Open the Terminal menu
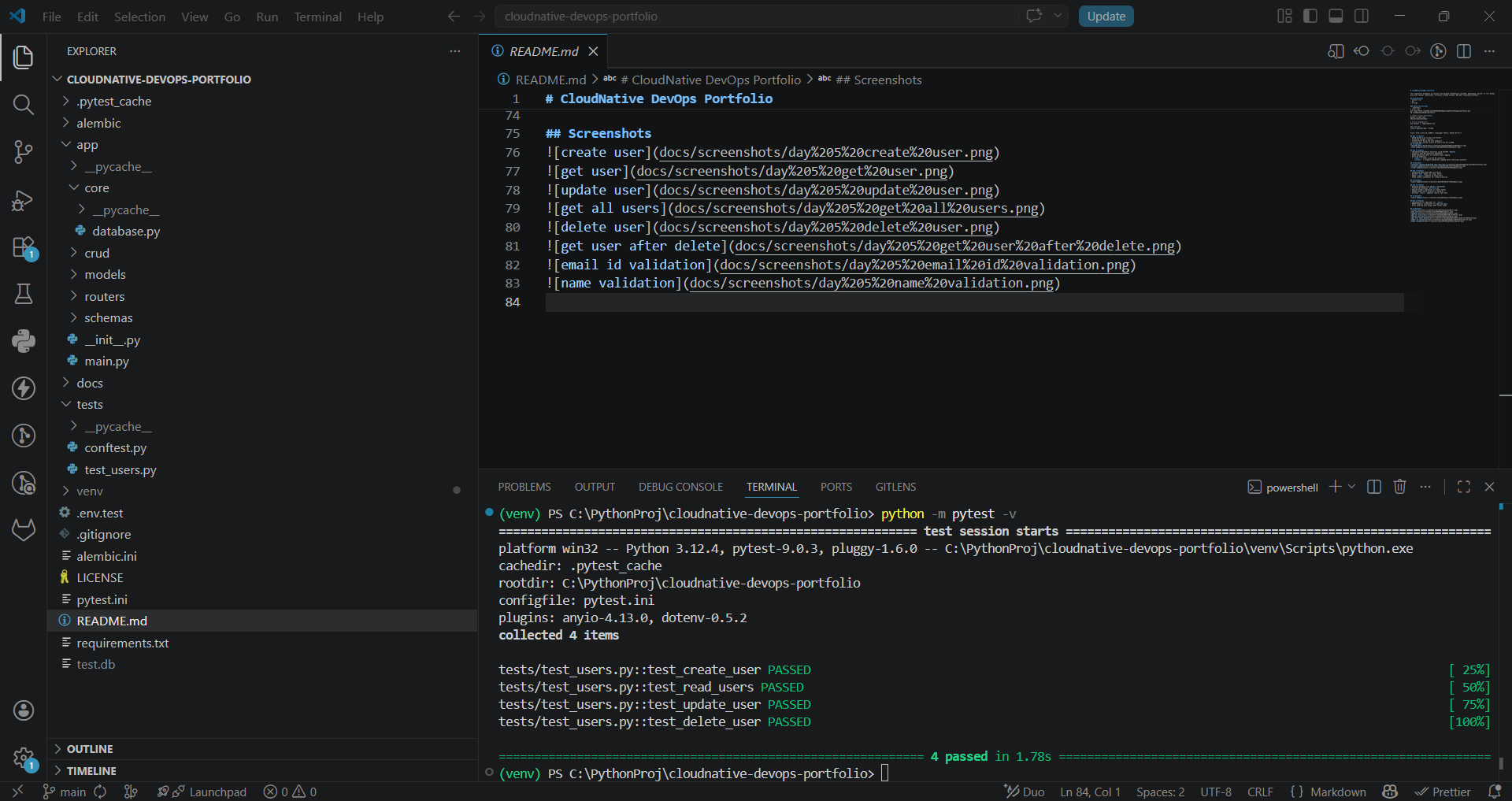Image resolution: width=1512 pixels, height=801 pixels. click(x=317, y=17)
